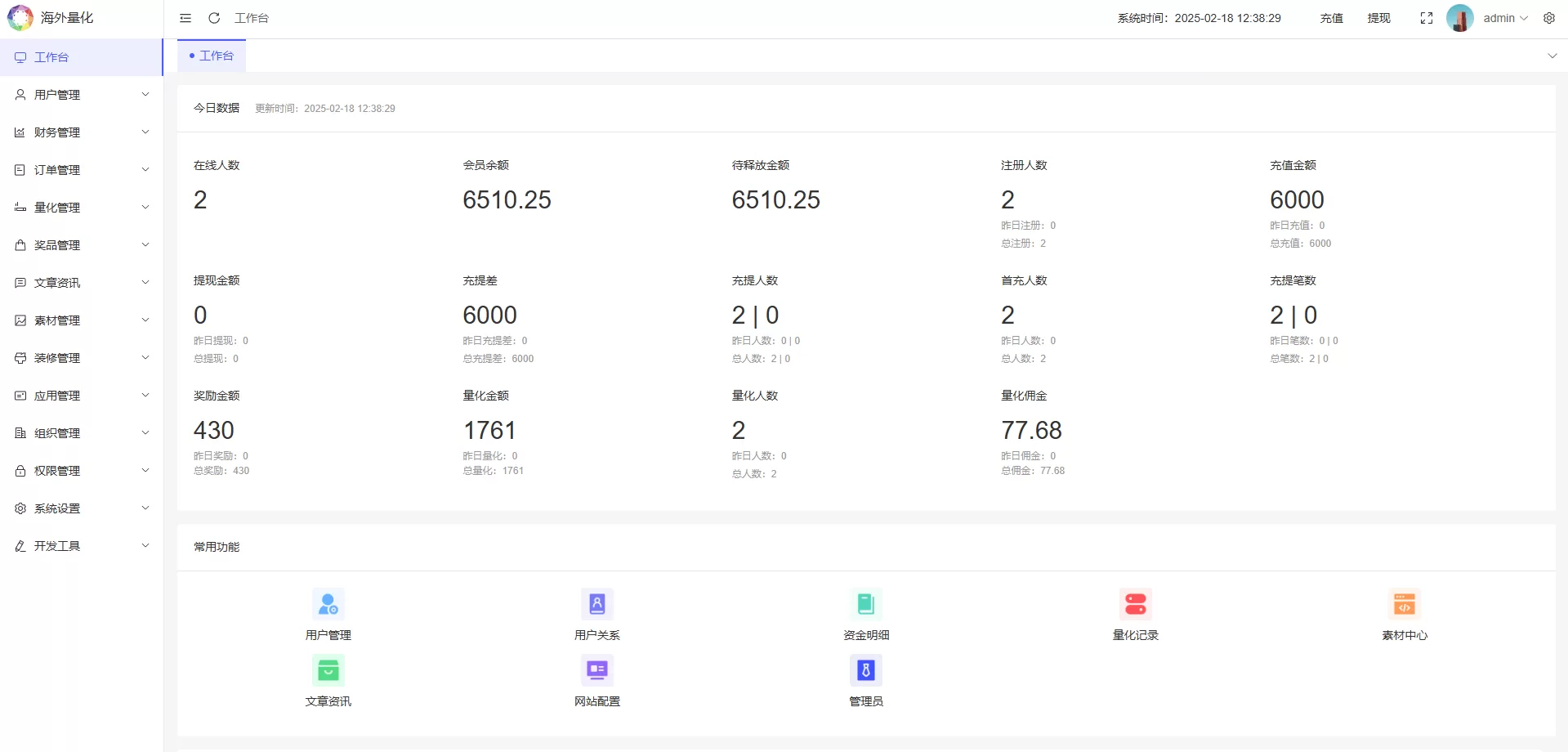Viewport: 1568px width, 752px height.
Task: Click the 提现 link in header
Action: point(1378,18)
